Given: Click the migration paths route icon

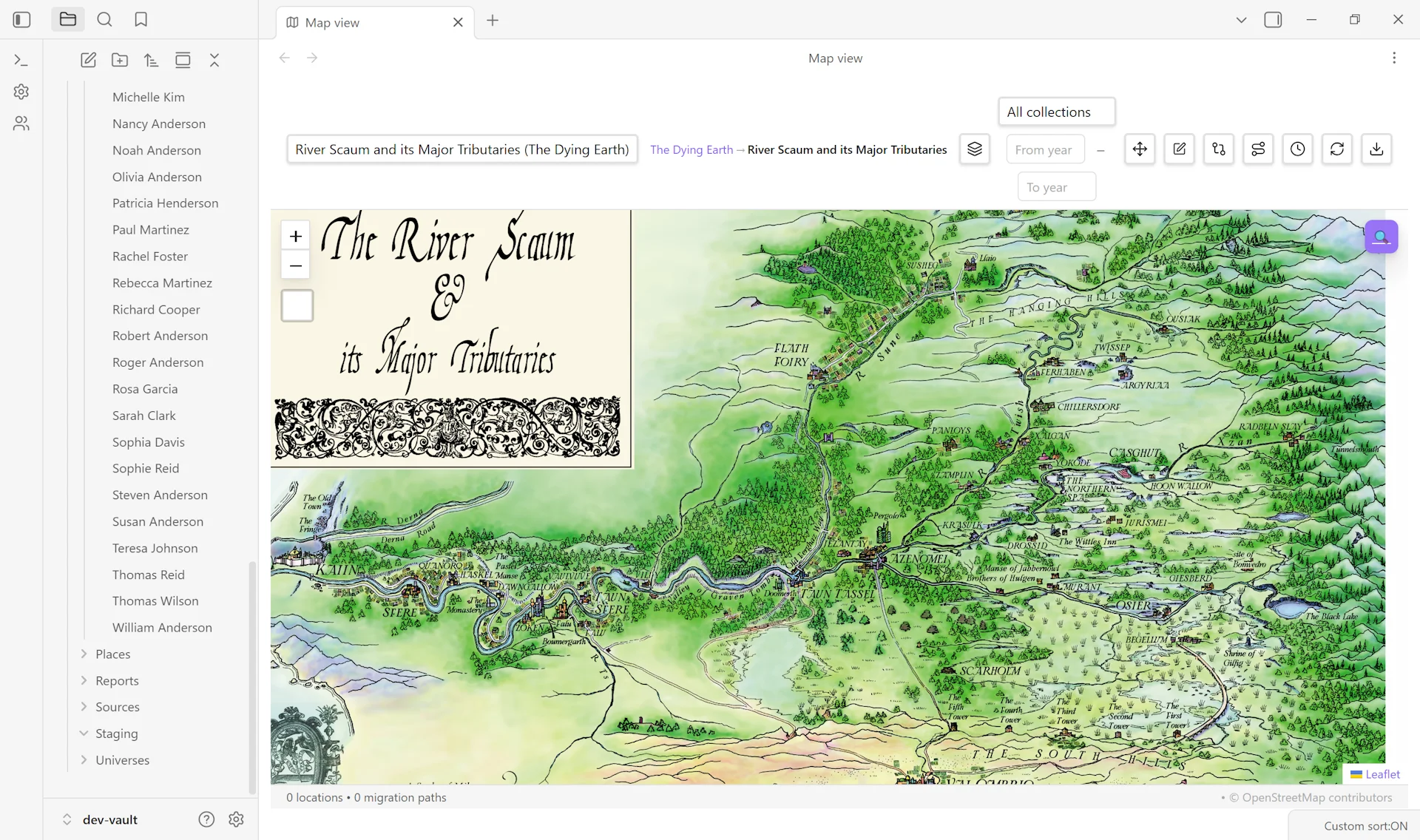Looking at the screenshot, I should (1219, 149).
